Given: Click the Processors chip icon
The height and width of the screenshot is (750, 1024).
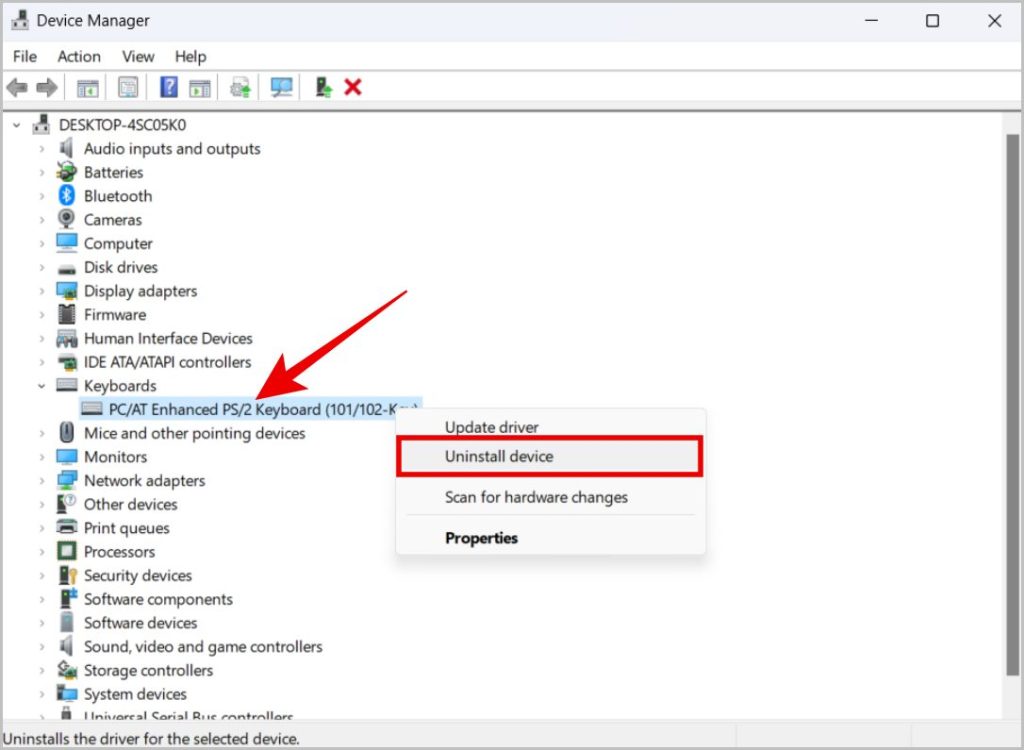Looking at the screenshot, I should (67, 551).
